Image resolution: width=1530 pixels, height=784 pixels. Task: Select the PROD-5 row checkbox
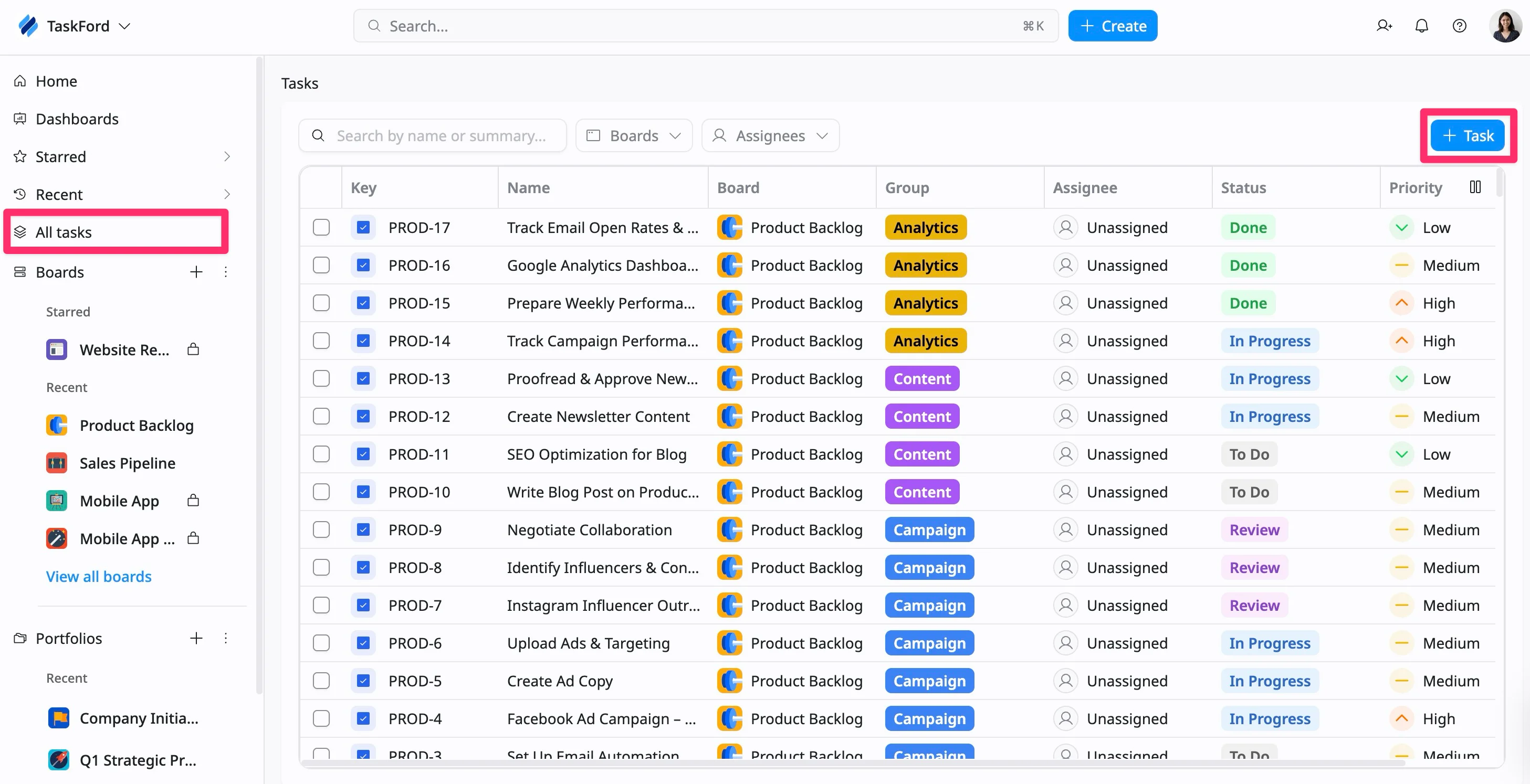tap(321, 681)
